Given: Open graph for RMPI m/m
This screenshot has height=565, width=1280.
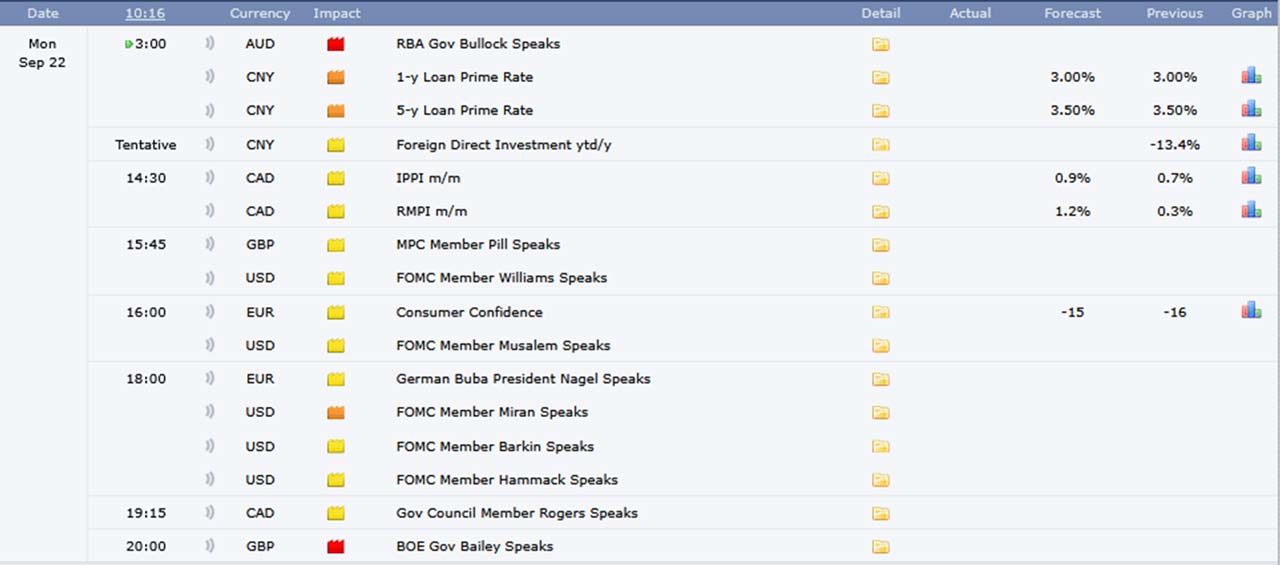Looking at the screenshot, I should click(x=1251, y=210).
